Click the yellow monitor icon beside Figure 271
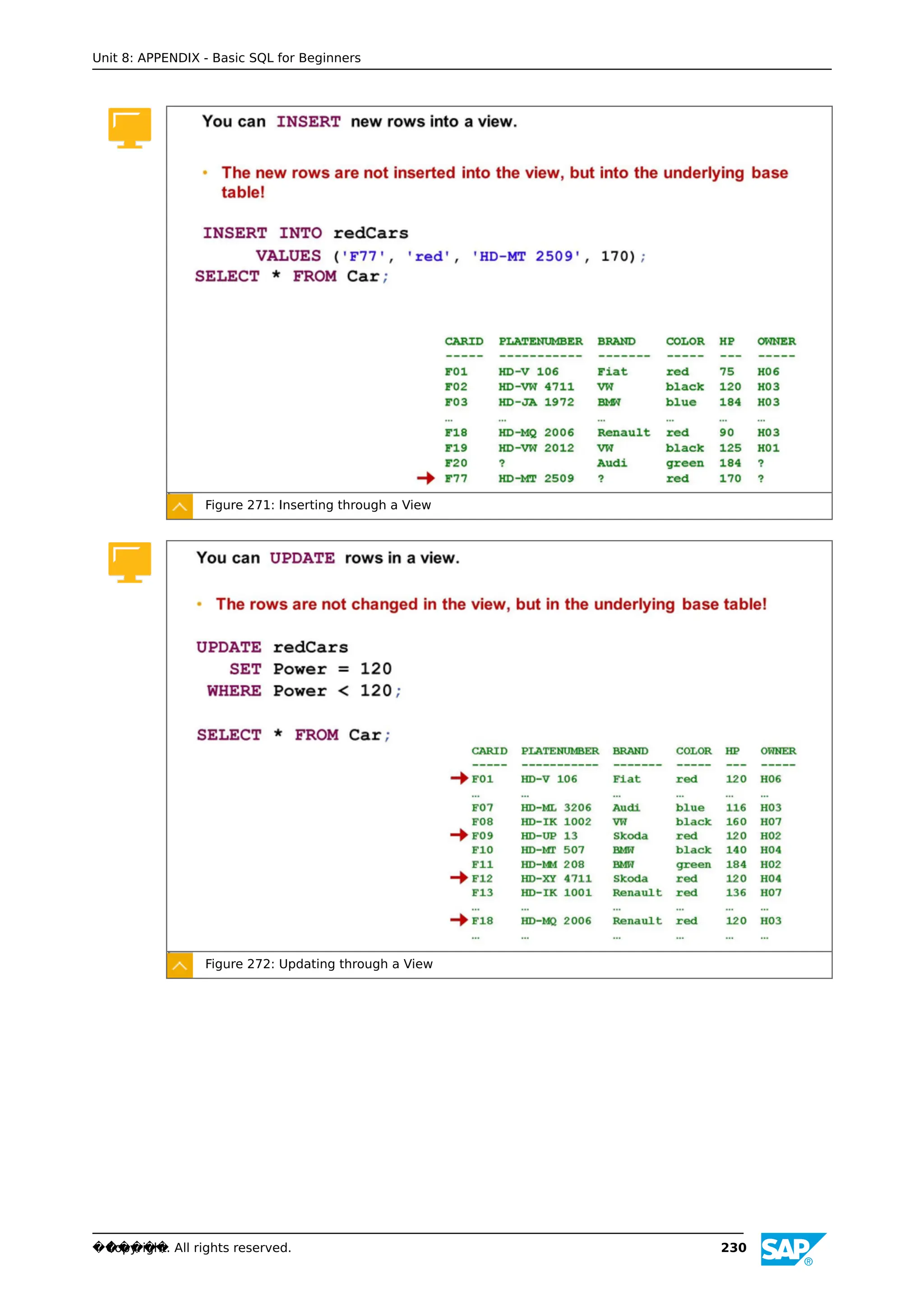The height and width of the screenshot is (1307, 924). coord(129,128)
